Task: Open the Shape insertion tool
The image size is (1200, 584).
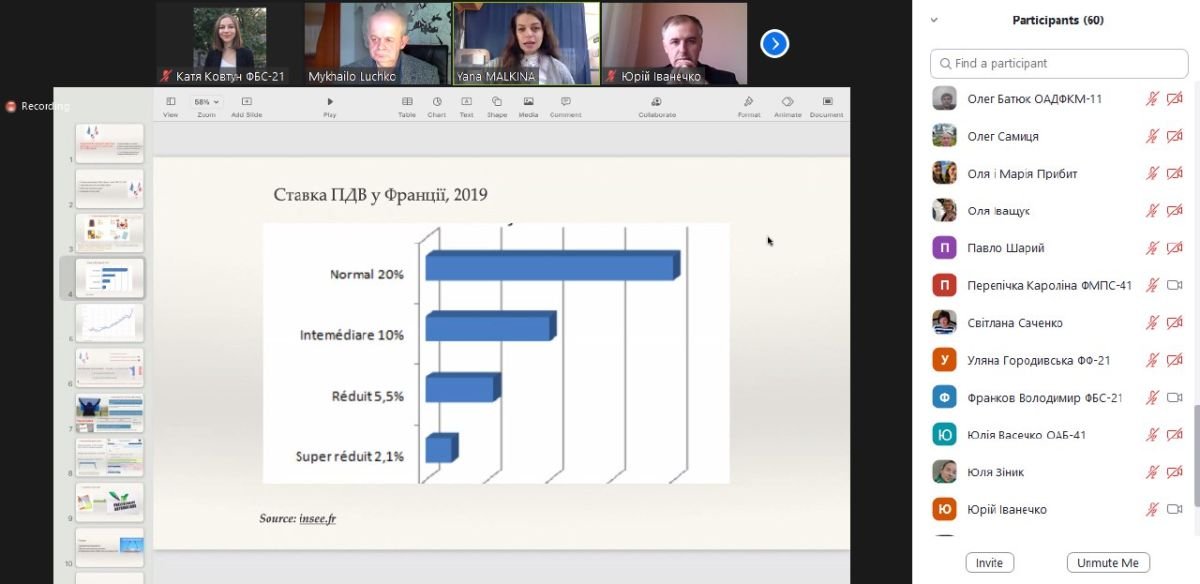Action: tap(497, 107)
